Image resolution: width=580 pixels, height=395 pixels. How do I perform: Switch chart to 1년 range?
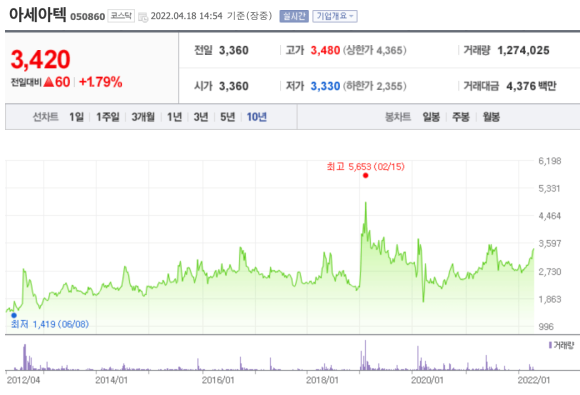click(x=174, y=117)
